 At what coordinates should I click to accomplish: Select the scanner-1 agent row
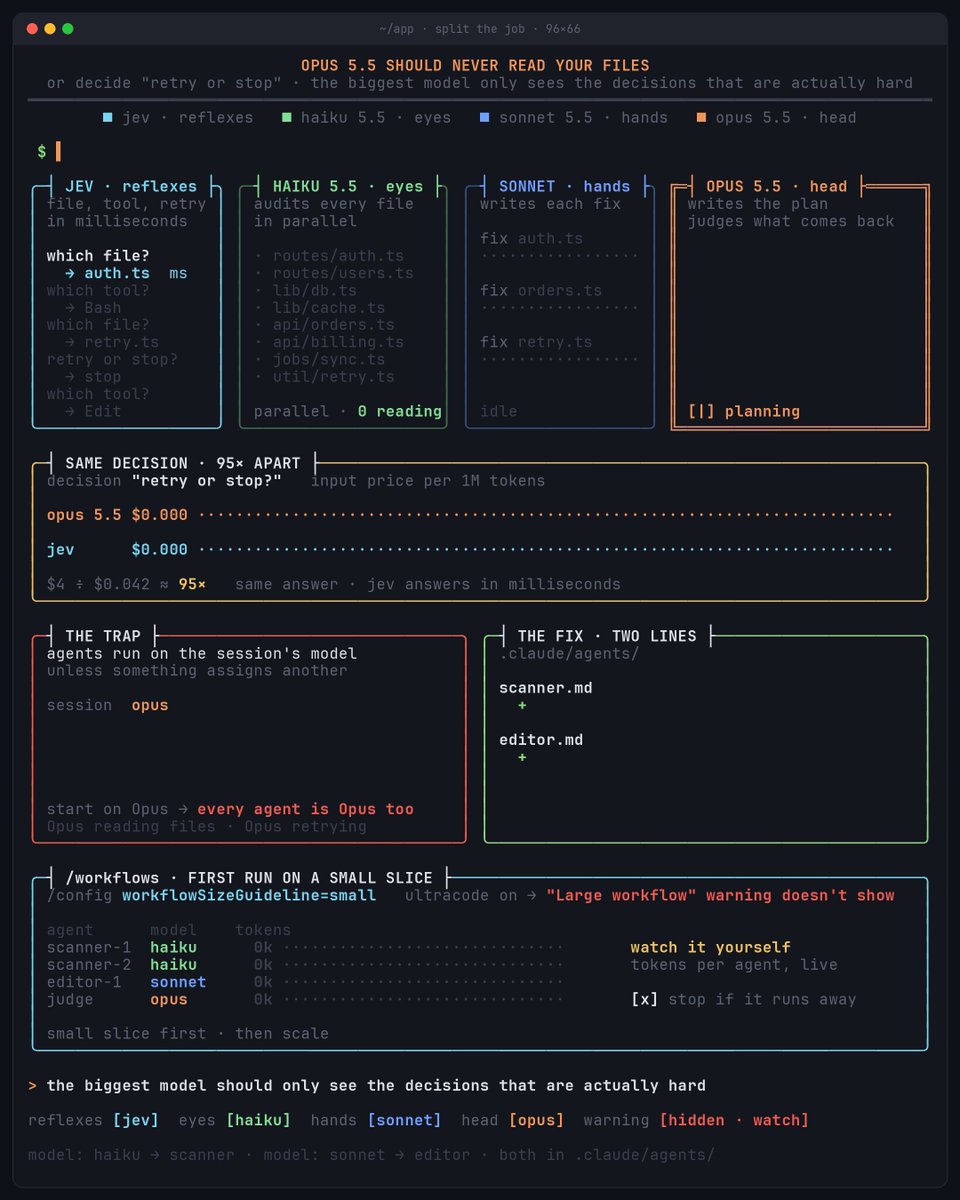305,947
